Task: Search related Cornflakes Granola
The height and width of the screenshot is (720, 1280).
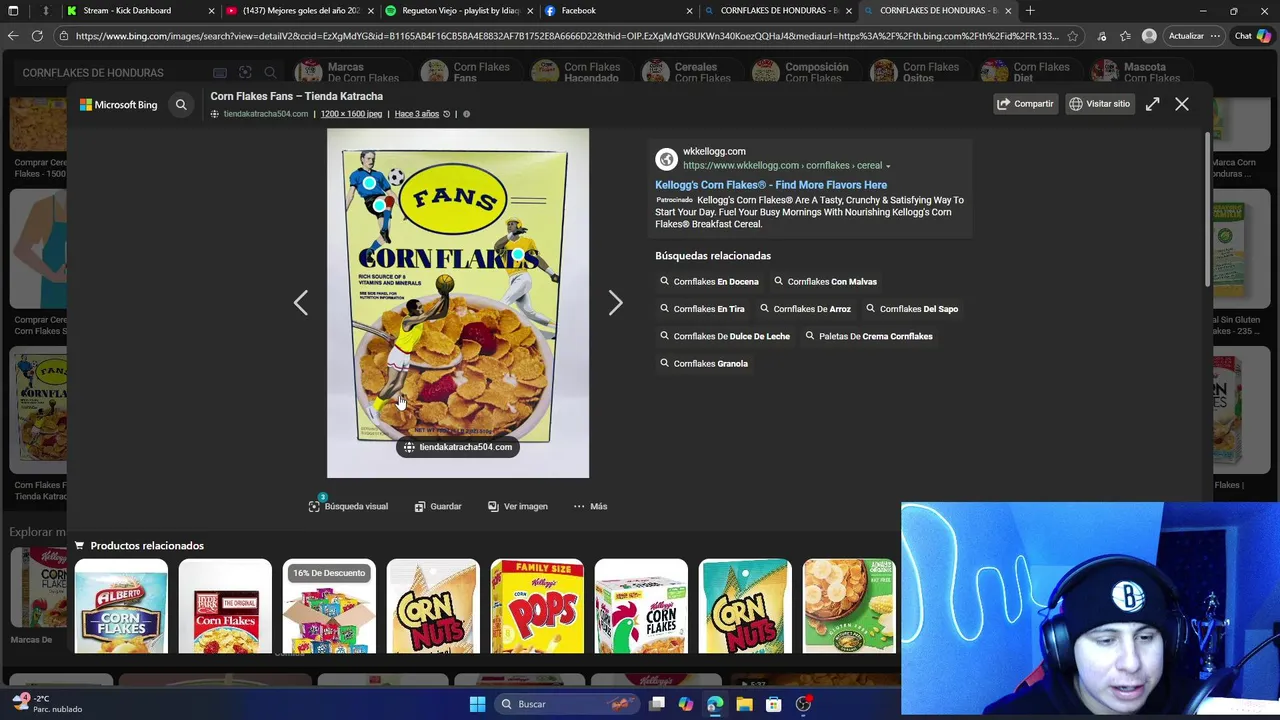Action: [x=704, y=364]
